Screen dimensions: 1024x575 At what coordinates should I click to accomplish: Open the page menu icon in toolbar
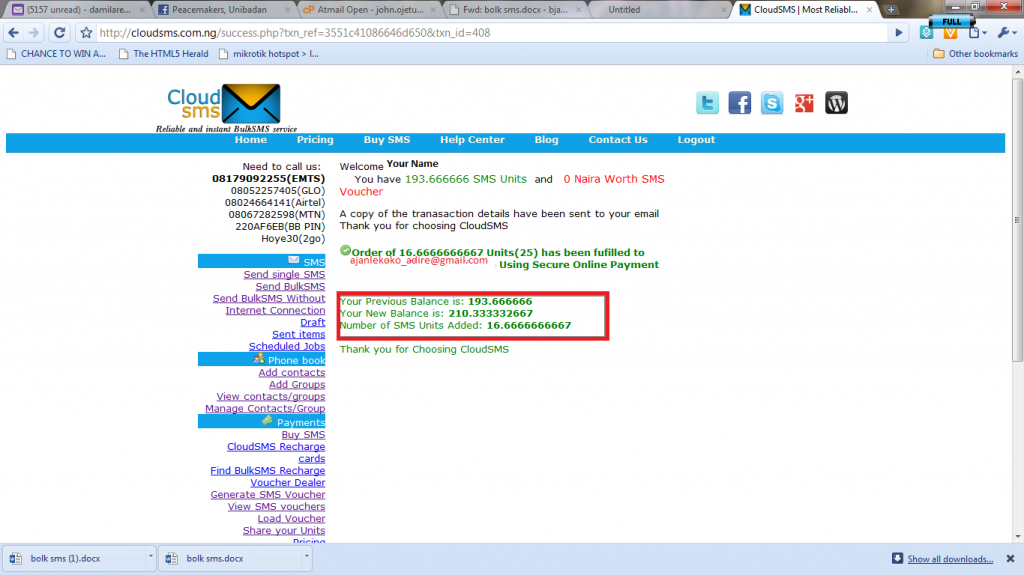[977, 33]
